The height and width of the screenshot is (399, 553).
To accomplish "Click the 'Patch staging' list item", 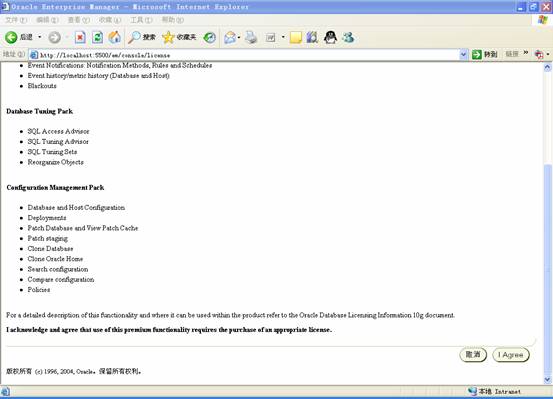I will [48, 238].
